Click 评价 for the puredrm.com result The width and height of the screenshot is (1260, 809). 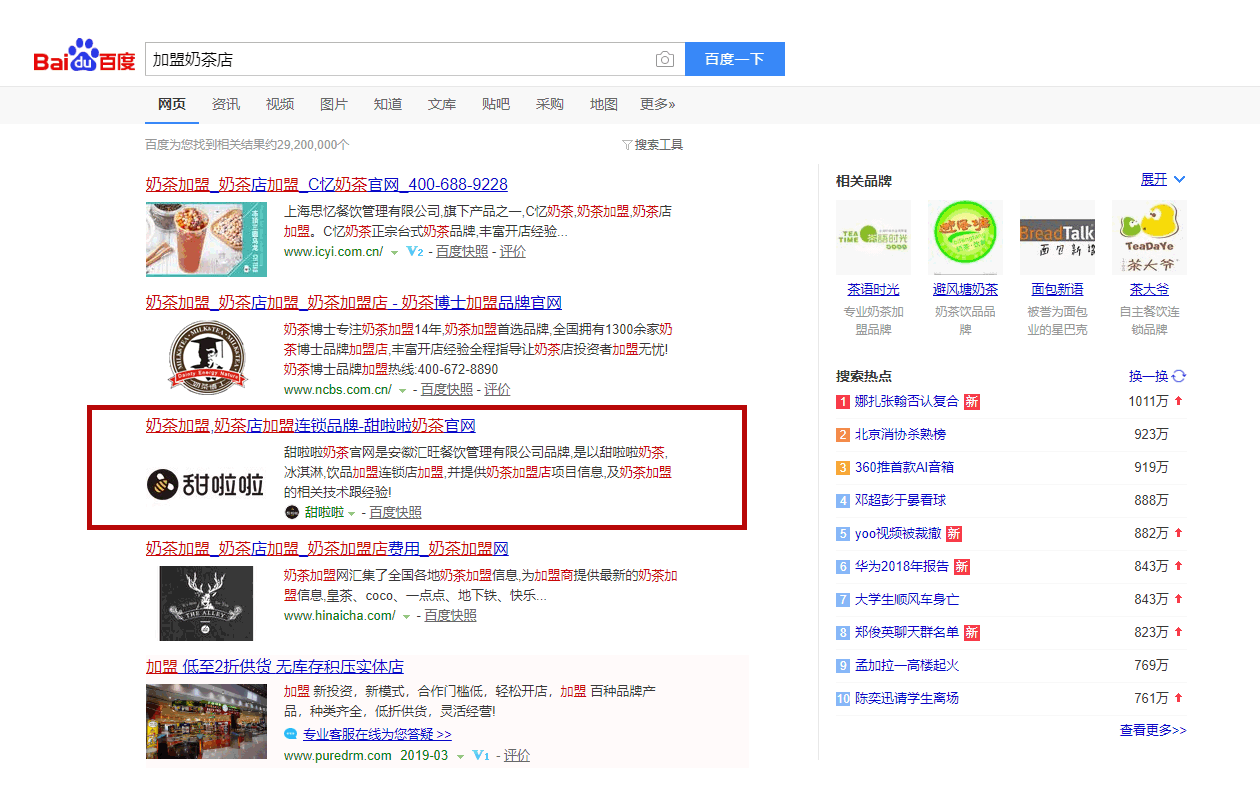pos(517,756)
